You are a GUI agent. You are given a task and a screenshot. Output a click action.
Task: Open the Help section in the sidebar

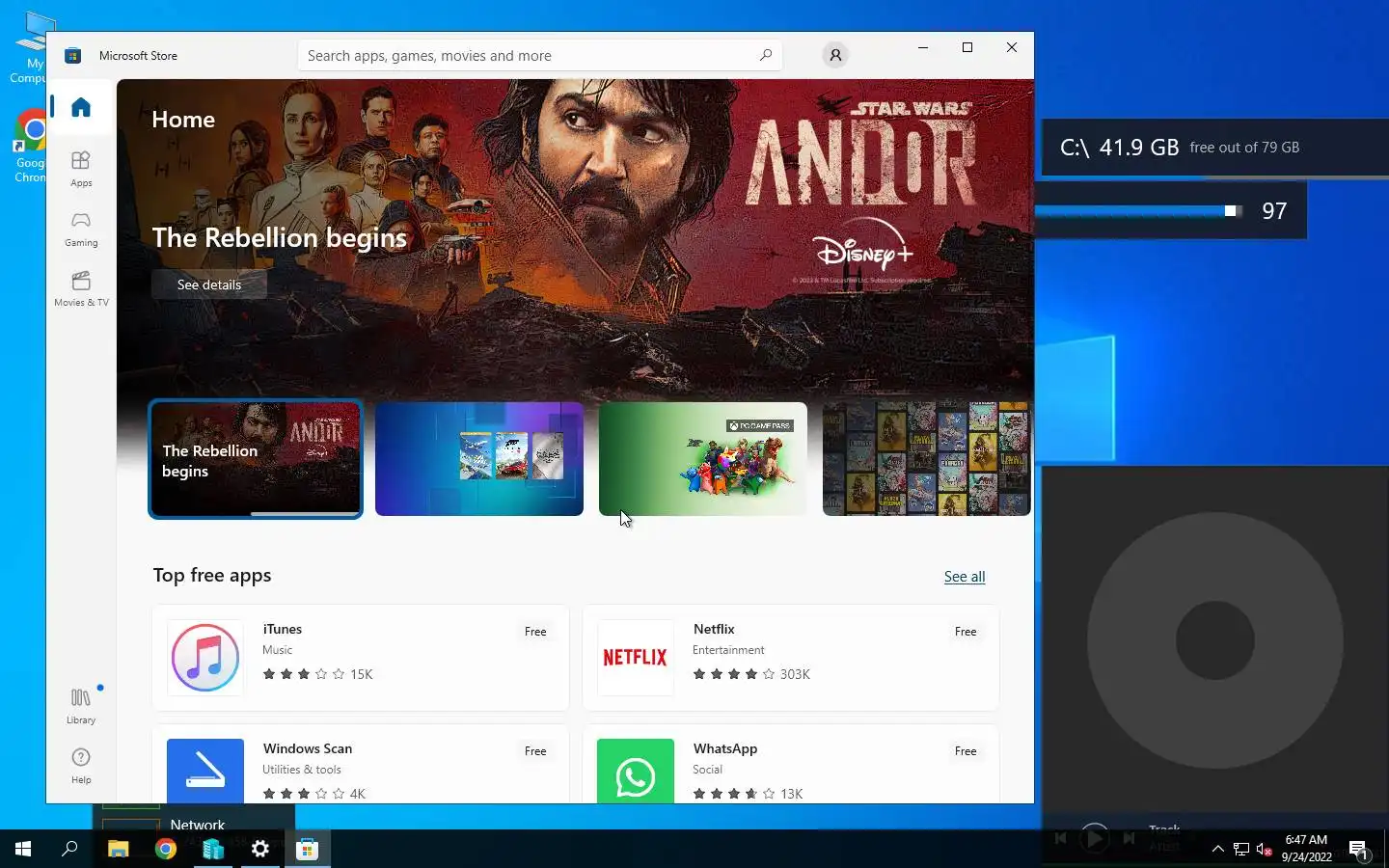tap(81, 766)
